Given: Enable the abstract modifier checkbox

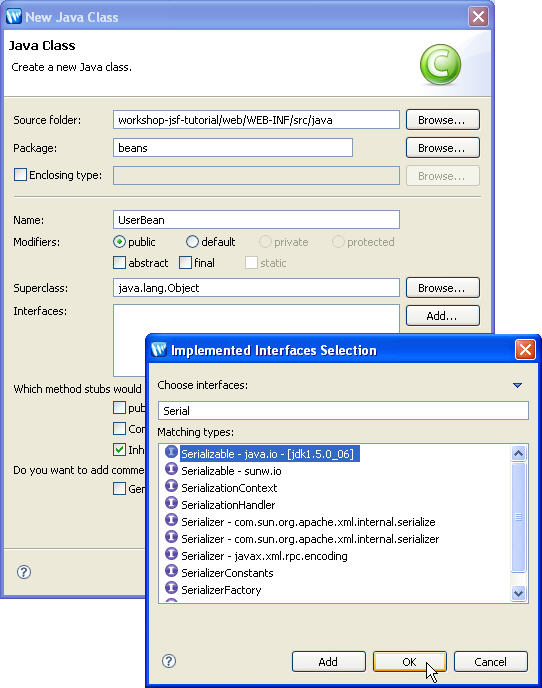Looking at the screenshot, I should [119, 263].
